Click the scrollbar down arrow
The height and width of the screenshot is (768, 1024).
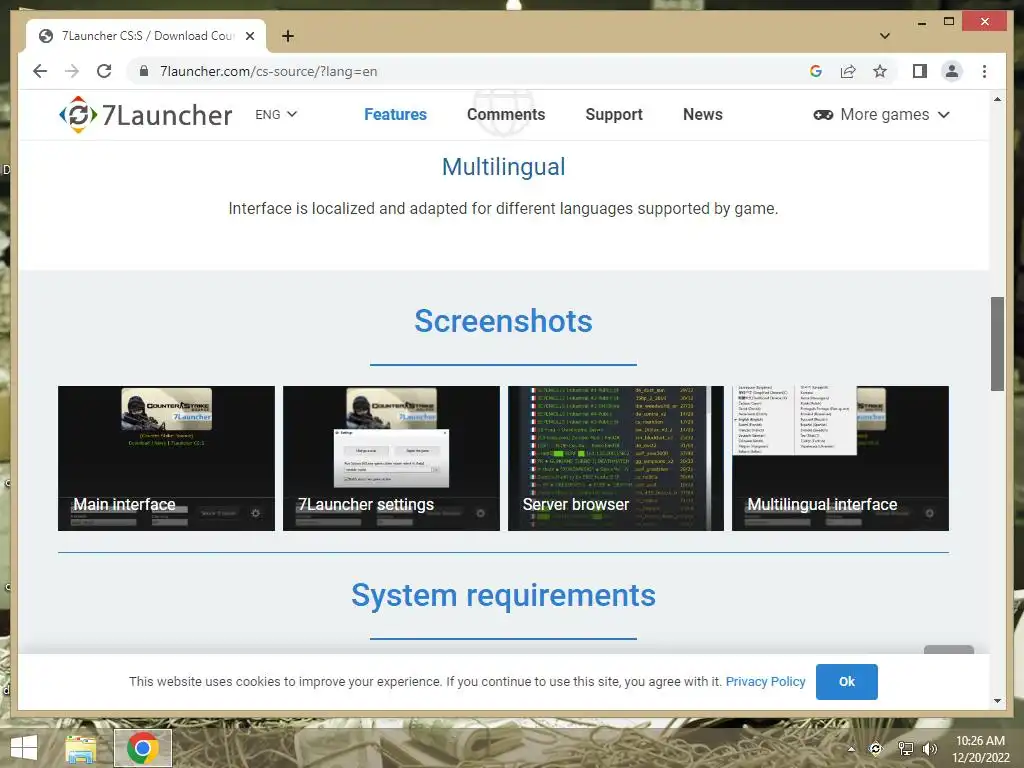(997, 701)
